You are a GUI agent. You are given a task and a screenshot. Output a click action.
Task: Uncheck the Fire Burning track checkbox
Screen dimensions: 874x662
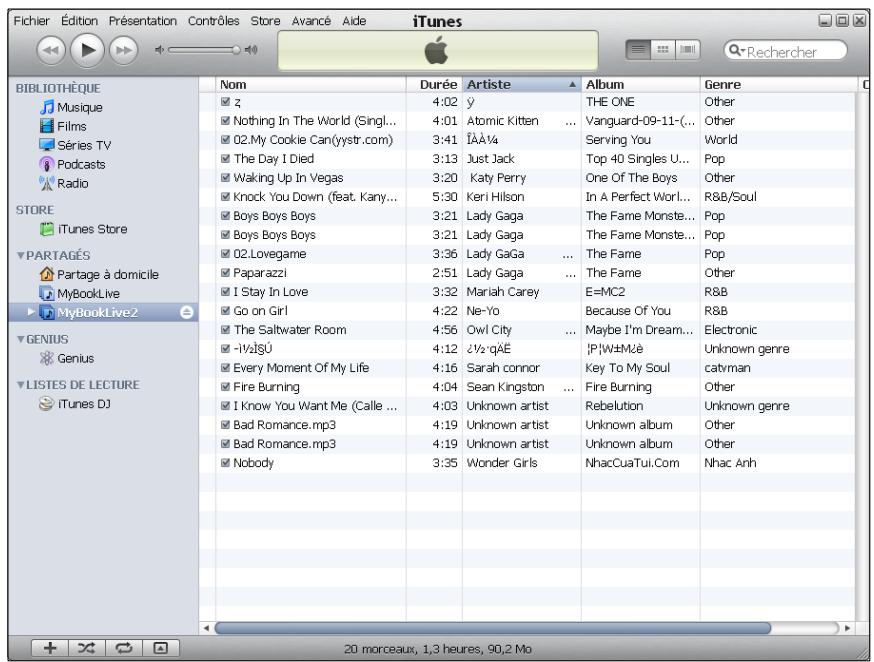[225, 386]
